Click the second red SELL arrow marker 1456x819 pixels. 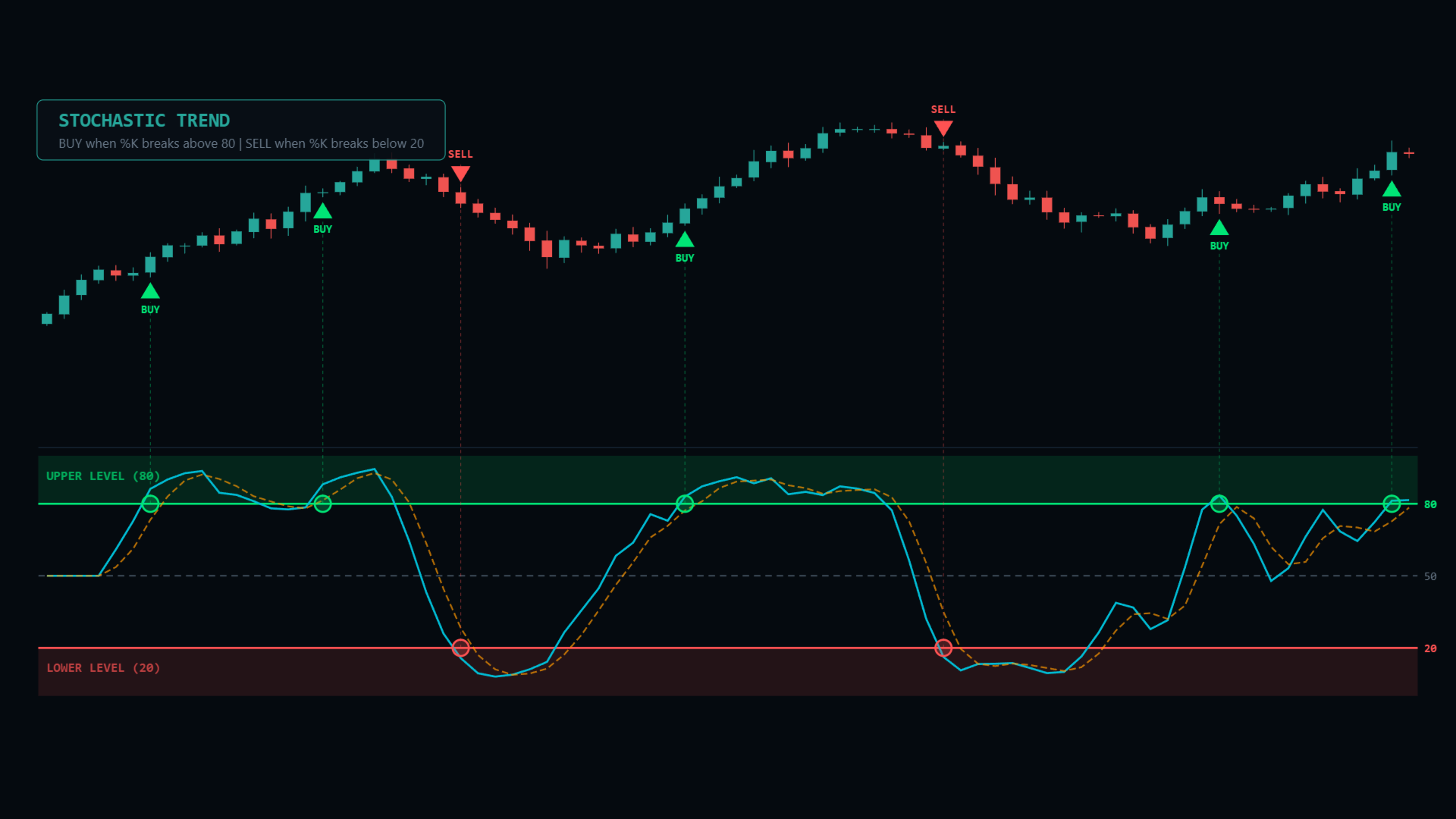[943, 128]
